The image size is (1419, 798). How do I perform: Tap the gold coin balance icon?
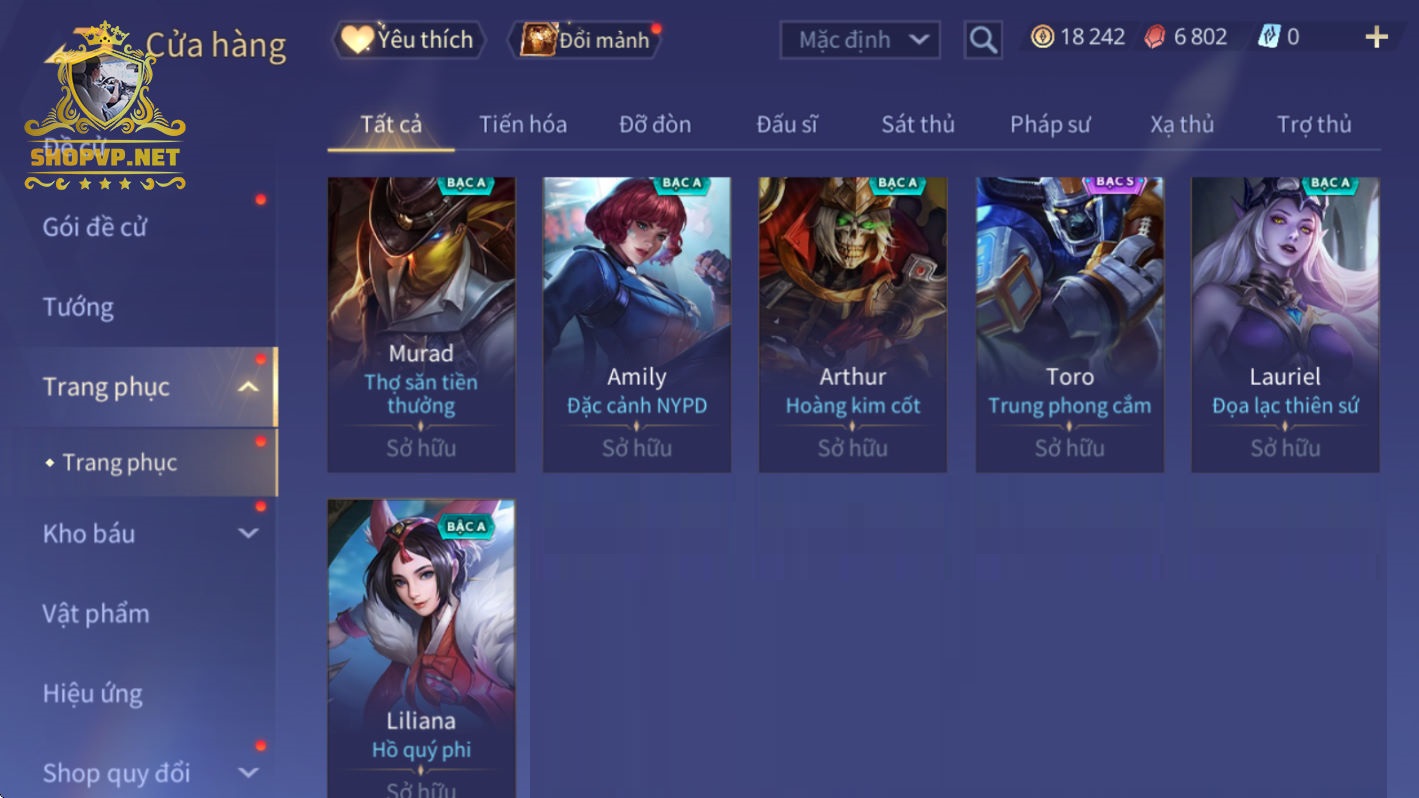click(1042, 37)
